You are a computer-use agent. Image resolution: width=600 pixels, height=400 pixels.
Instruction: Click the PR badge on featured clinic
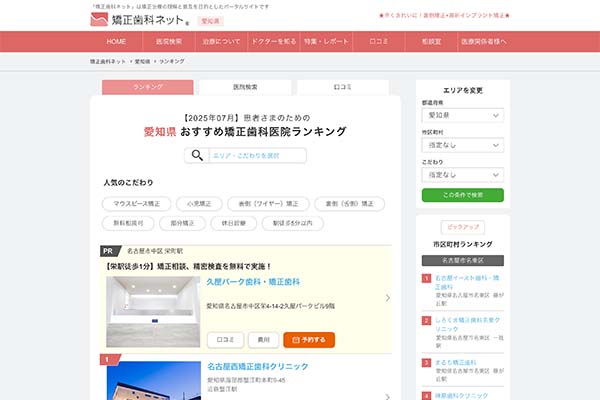tap(108, 251)
